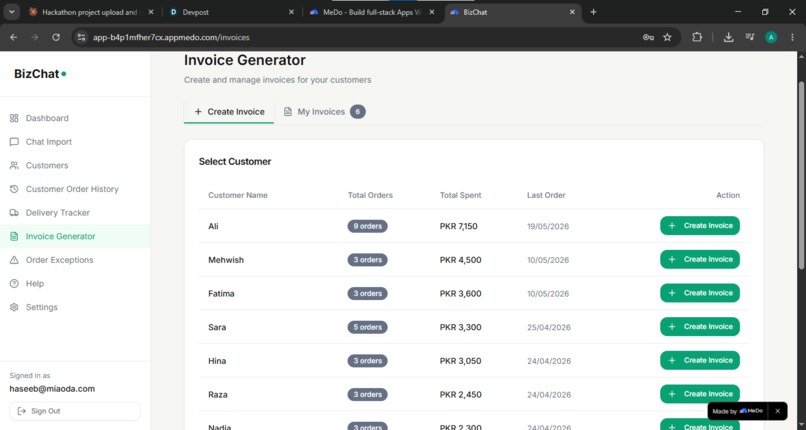Close the Made by MeDo badge
Screen dimensions: 806x430
[777, 411]
